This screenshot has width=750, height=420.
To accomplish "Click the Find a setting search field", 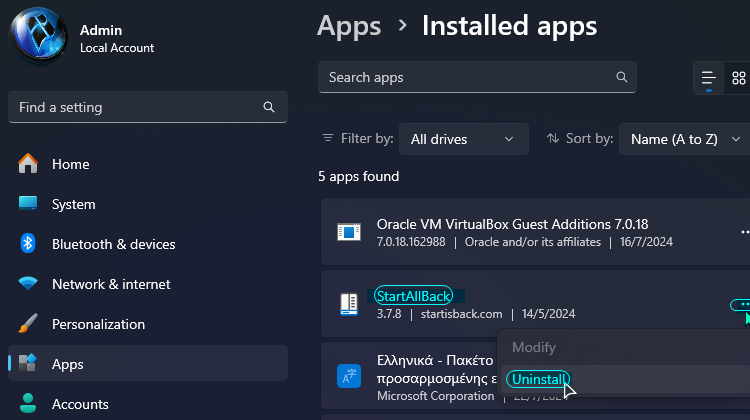I will [148, 107].
